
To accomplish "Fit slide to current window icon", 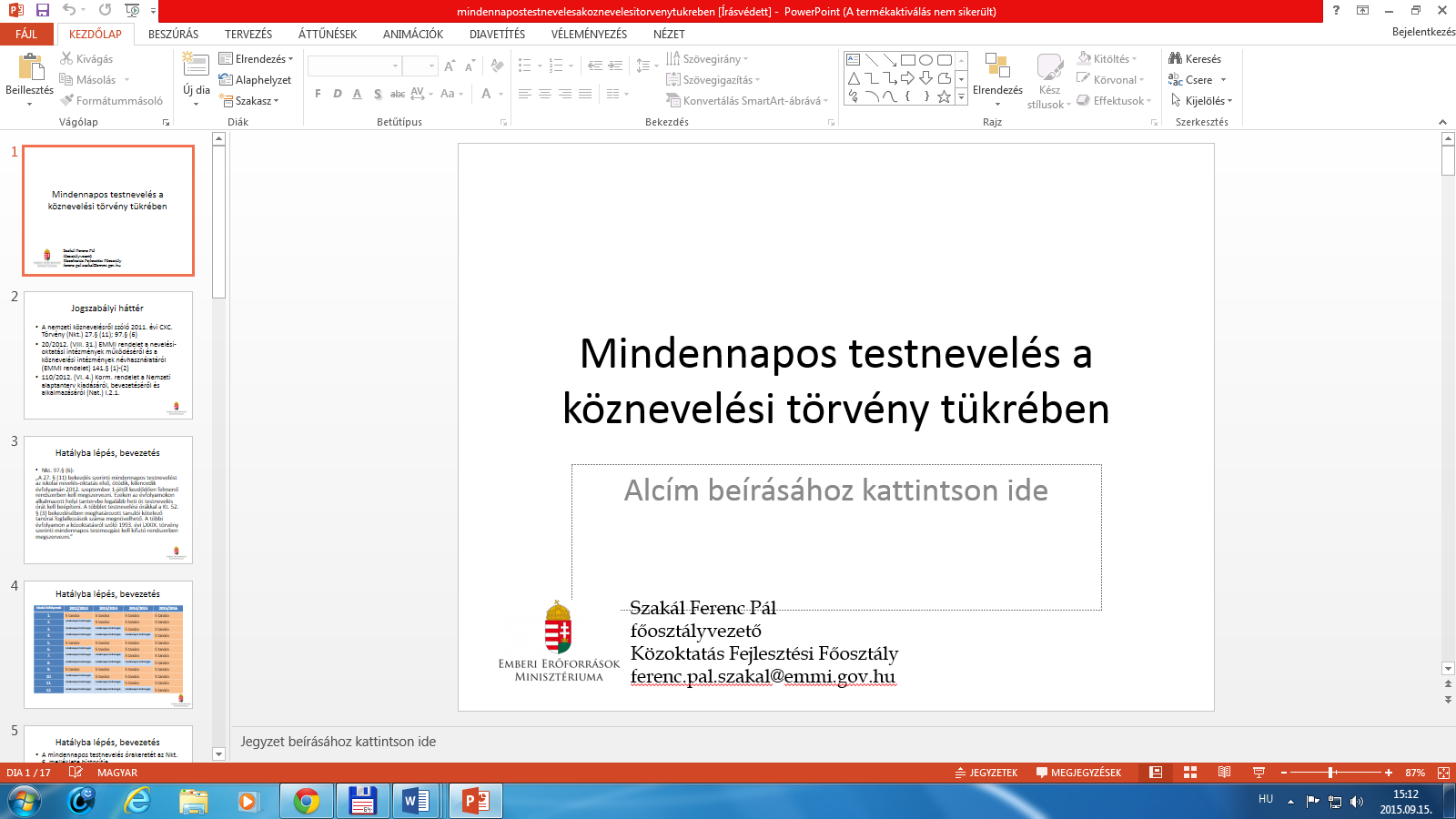I will 1443,773.
